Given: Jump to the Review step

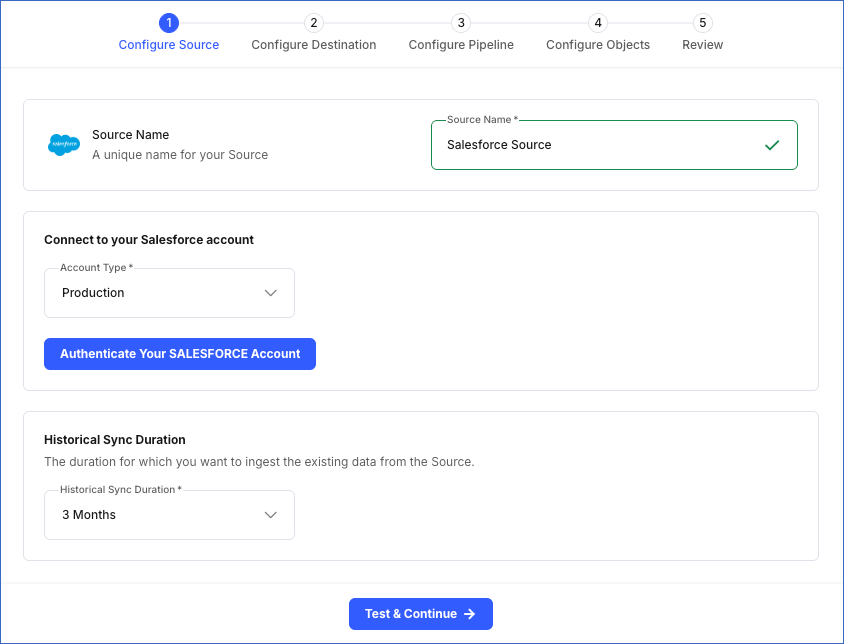Looking at the screenshot, I should [702, 44].
